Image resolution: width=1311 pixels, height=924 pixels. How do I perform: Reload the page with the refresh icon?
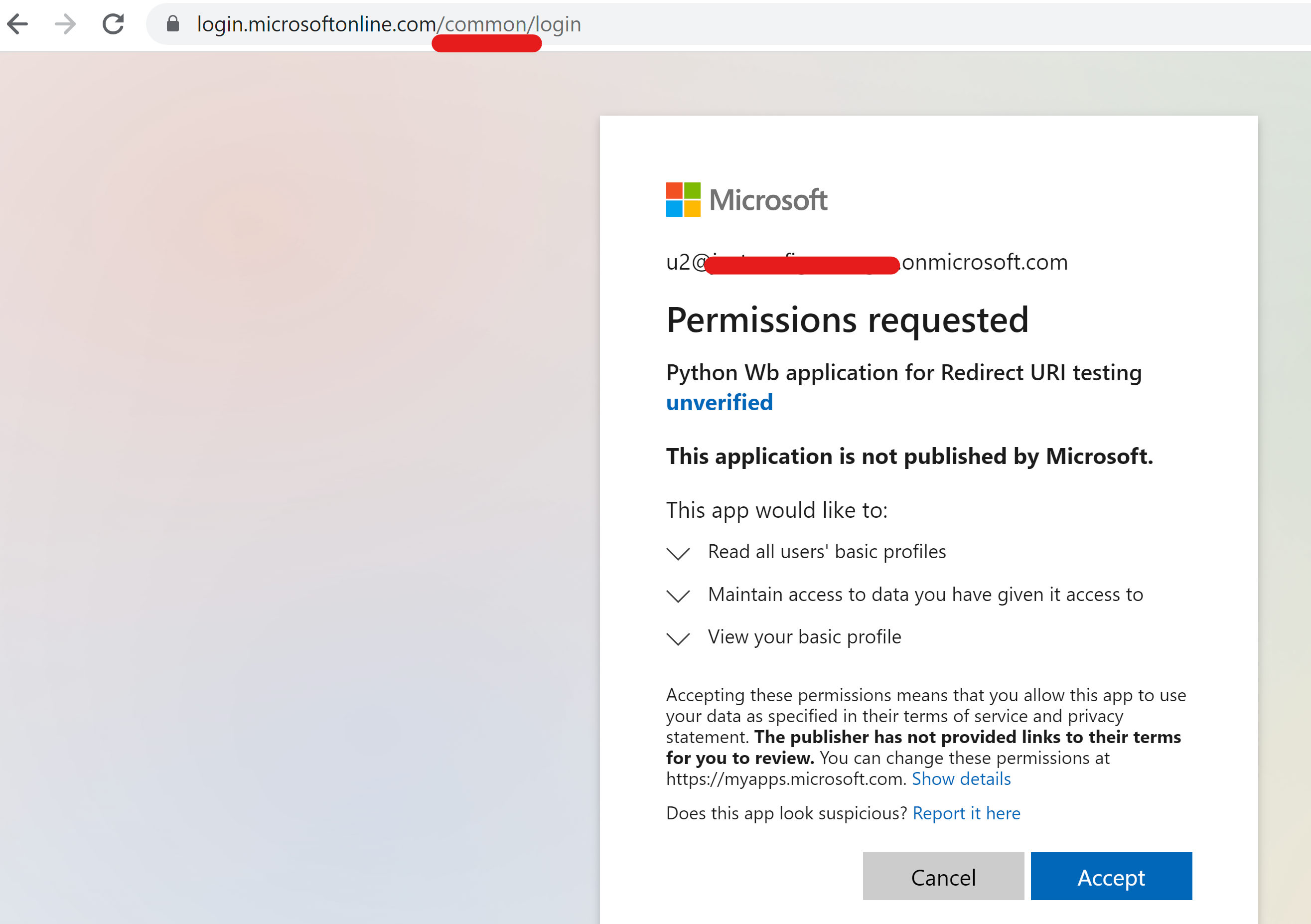tap(113, 24)
